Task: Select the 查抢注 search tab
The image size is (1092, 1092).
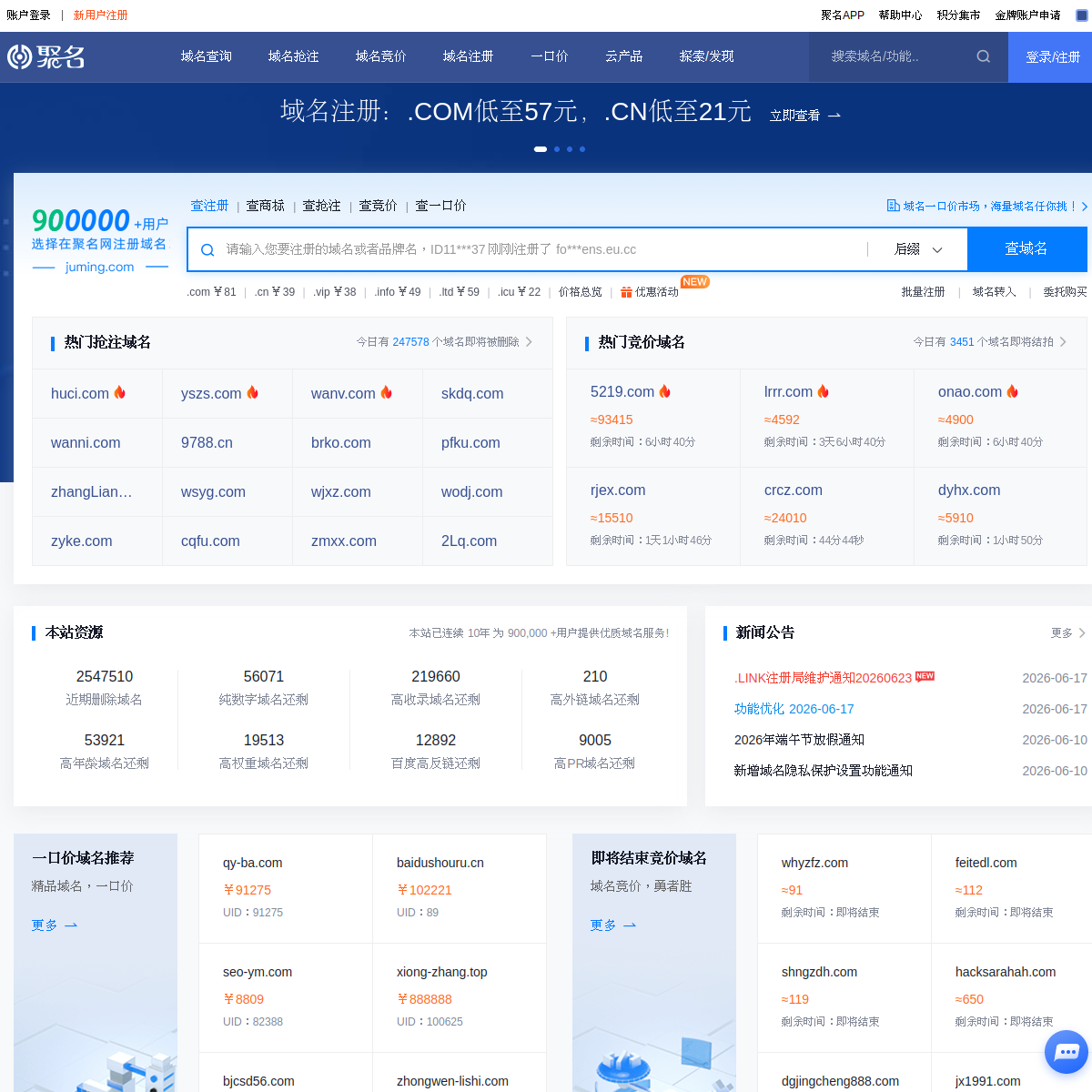Action: [x=322, y=206]
